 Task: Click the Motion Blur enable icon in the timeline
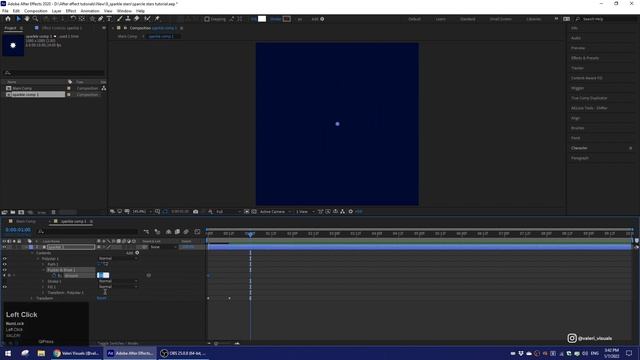point(186,232)
